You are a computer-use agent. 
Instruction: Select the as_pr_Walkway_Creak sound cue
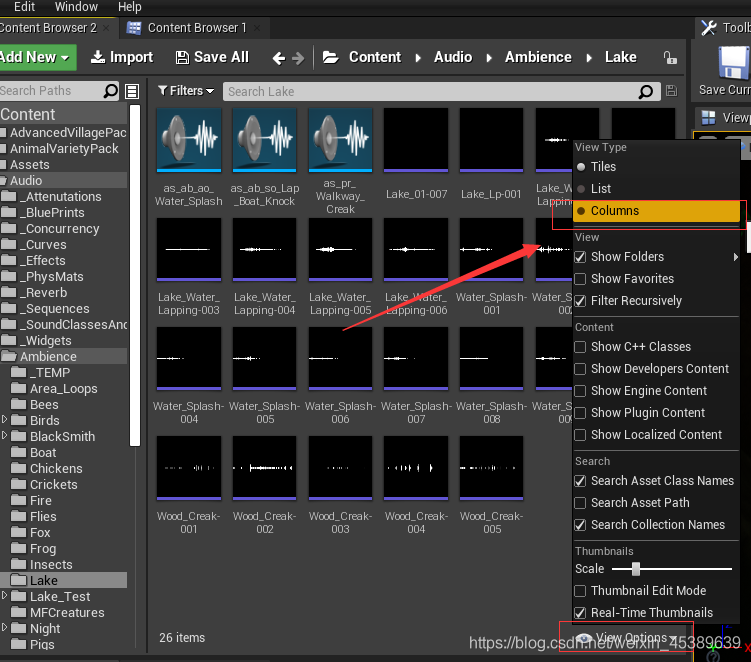pyautogui.click(x=341, y=140)
